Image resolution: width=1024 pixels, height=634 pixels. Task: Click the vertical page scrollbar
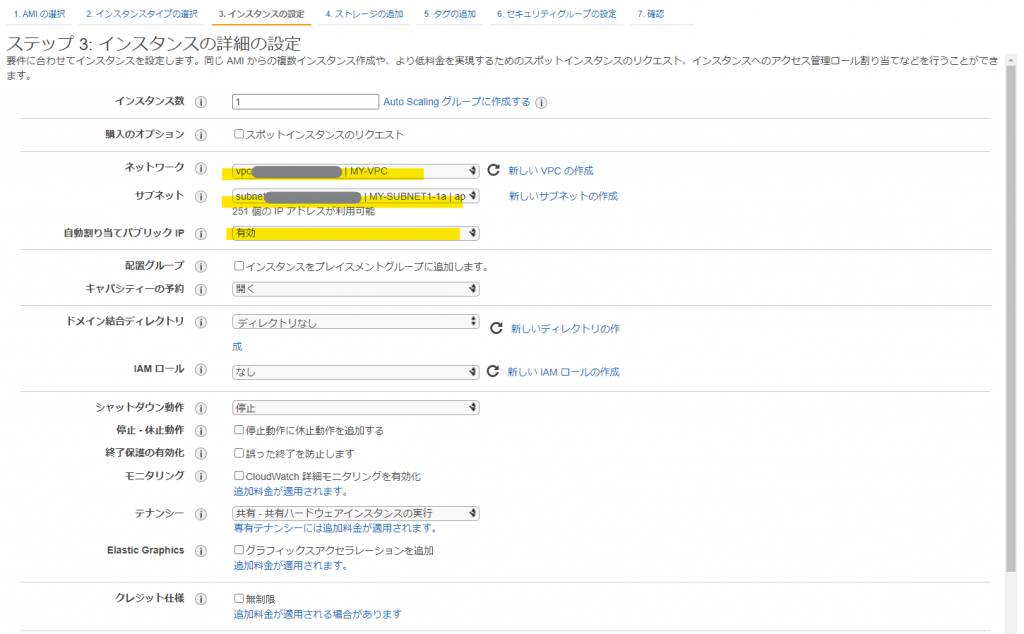coord(1011,300)
